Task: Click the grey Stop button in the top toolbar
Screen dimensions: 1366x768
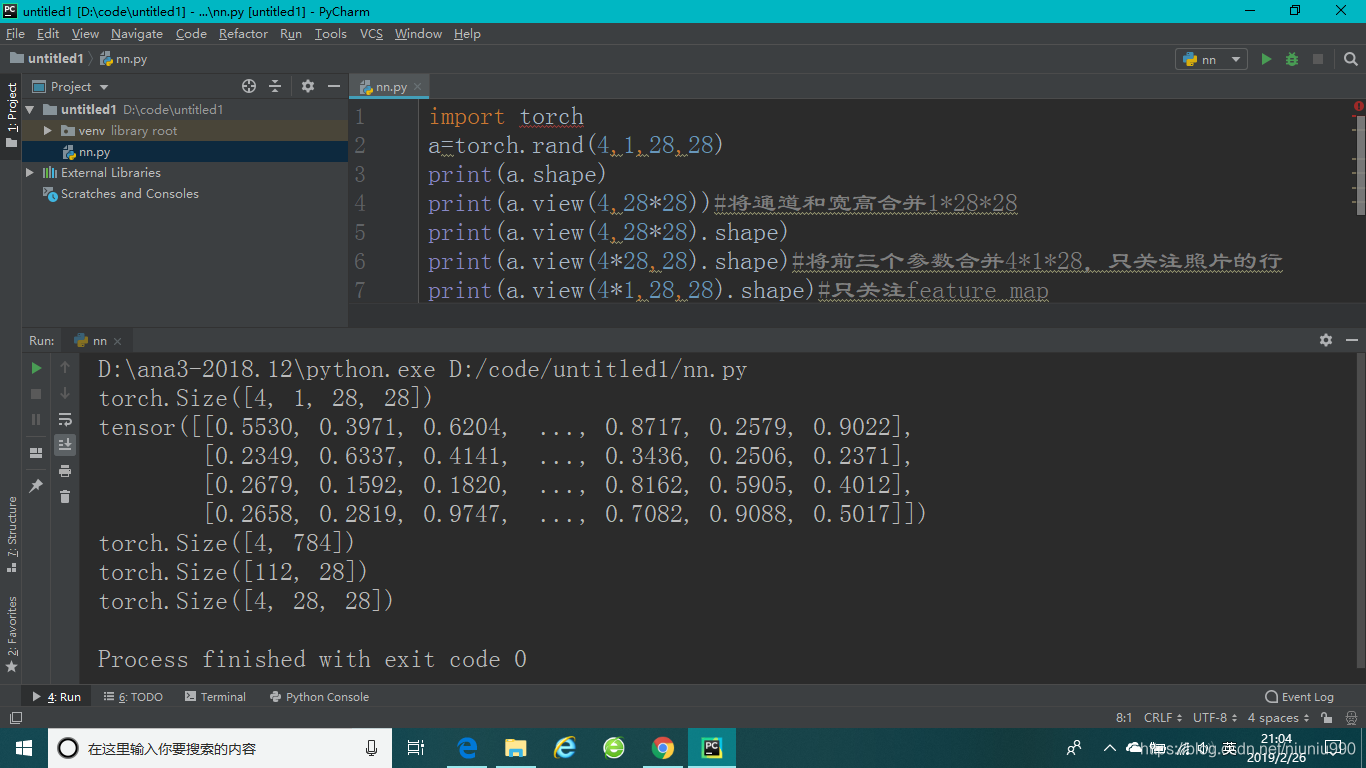Action: tap(1318, 59)
